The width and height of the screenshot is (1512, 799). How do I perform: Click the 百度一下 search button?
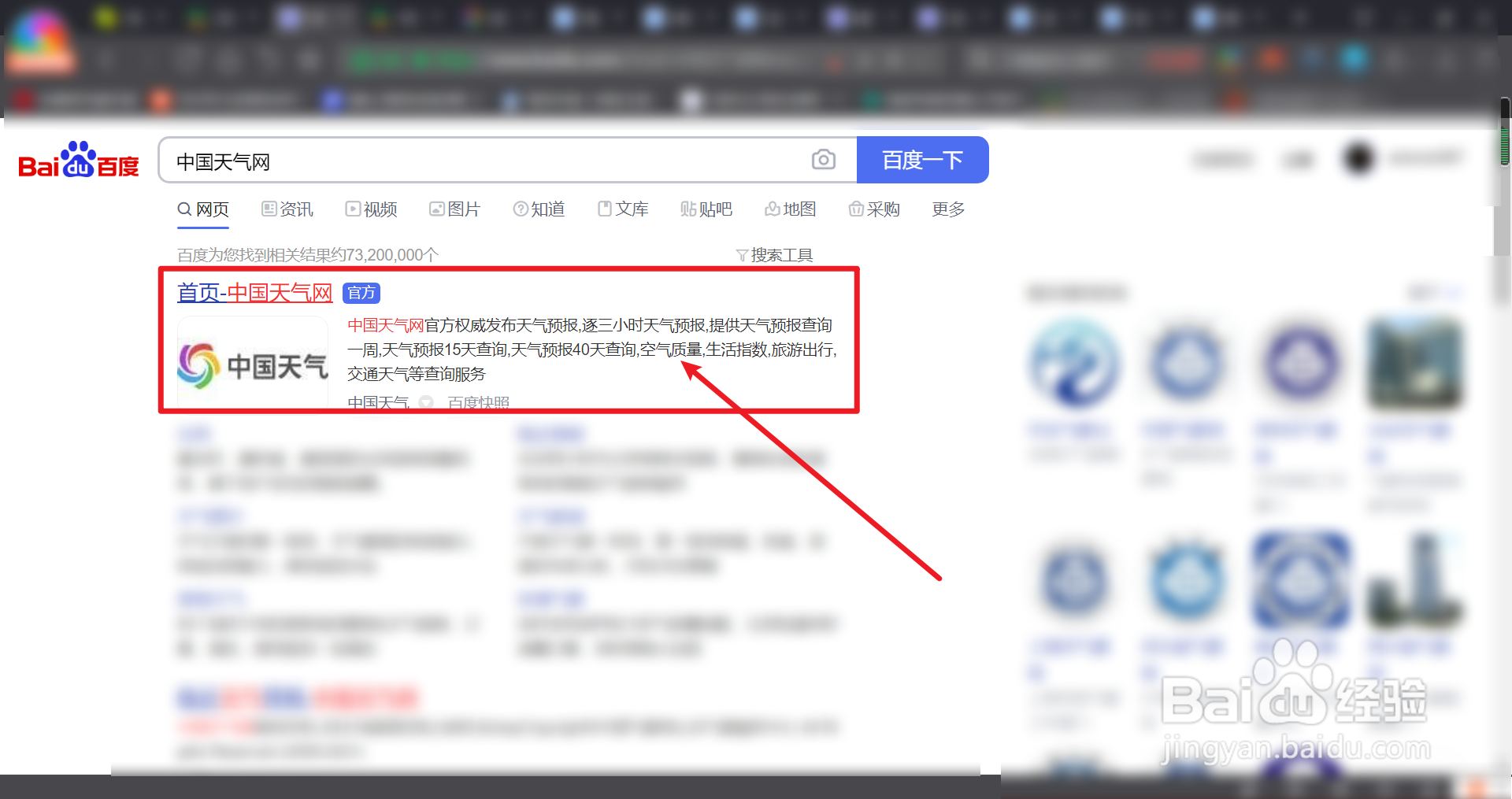click(x=923, y=160)
